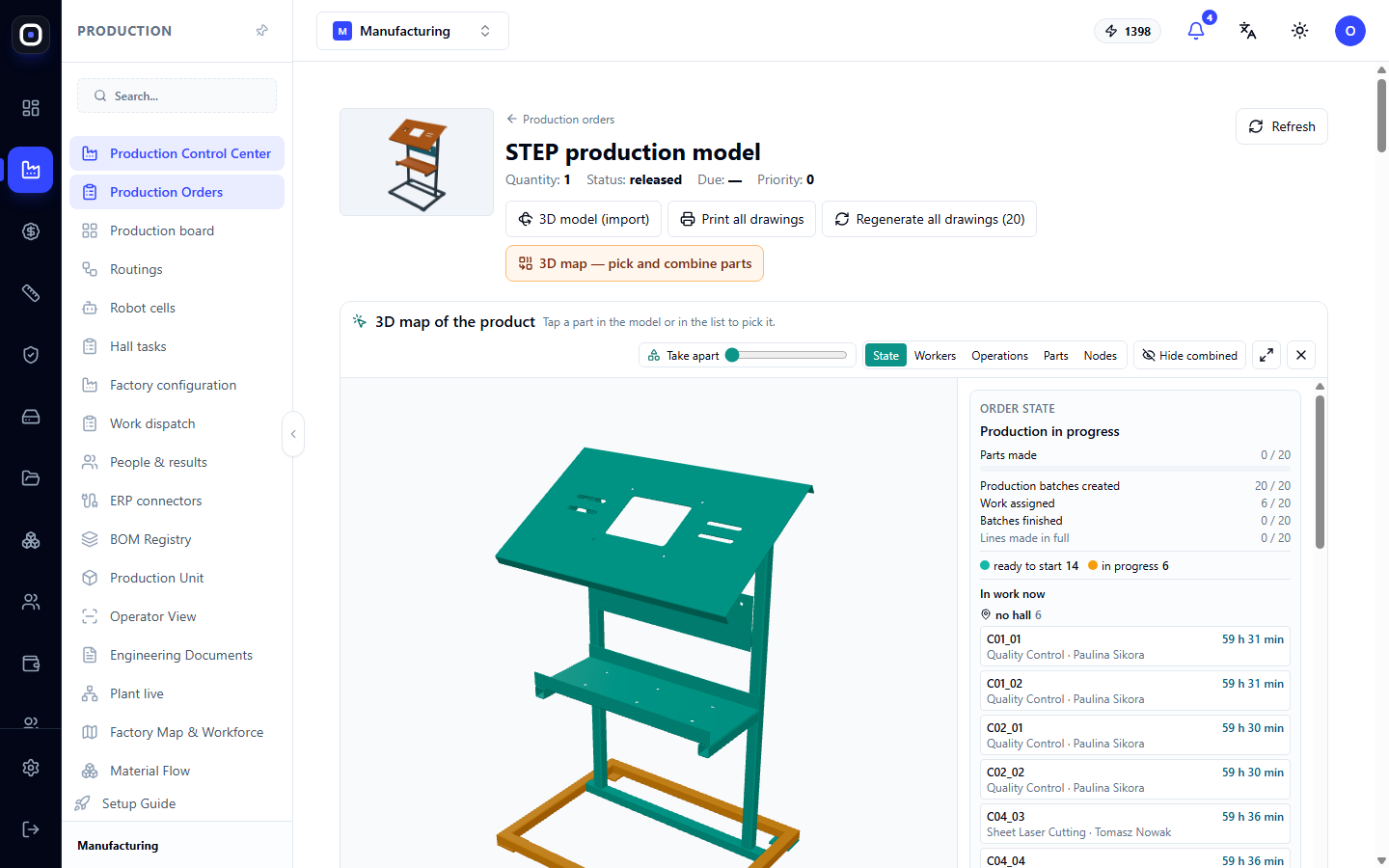Switch to the Operations view tab
The height and width of the screenshot is (868, 1389).
pos(999,355)
